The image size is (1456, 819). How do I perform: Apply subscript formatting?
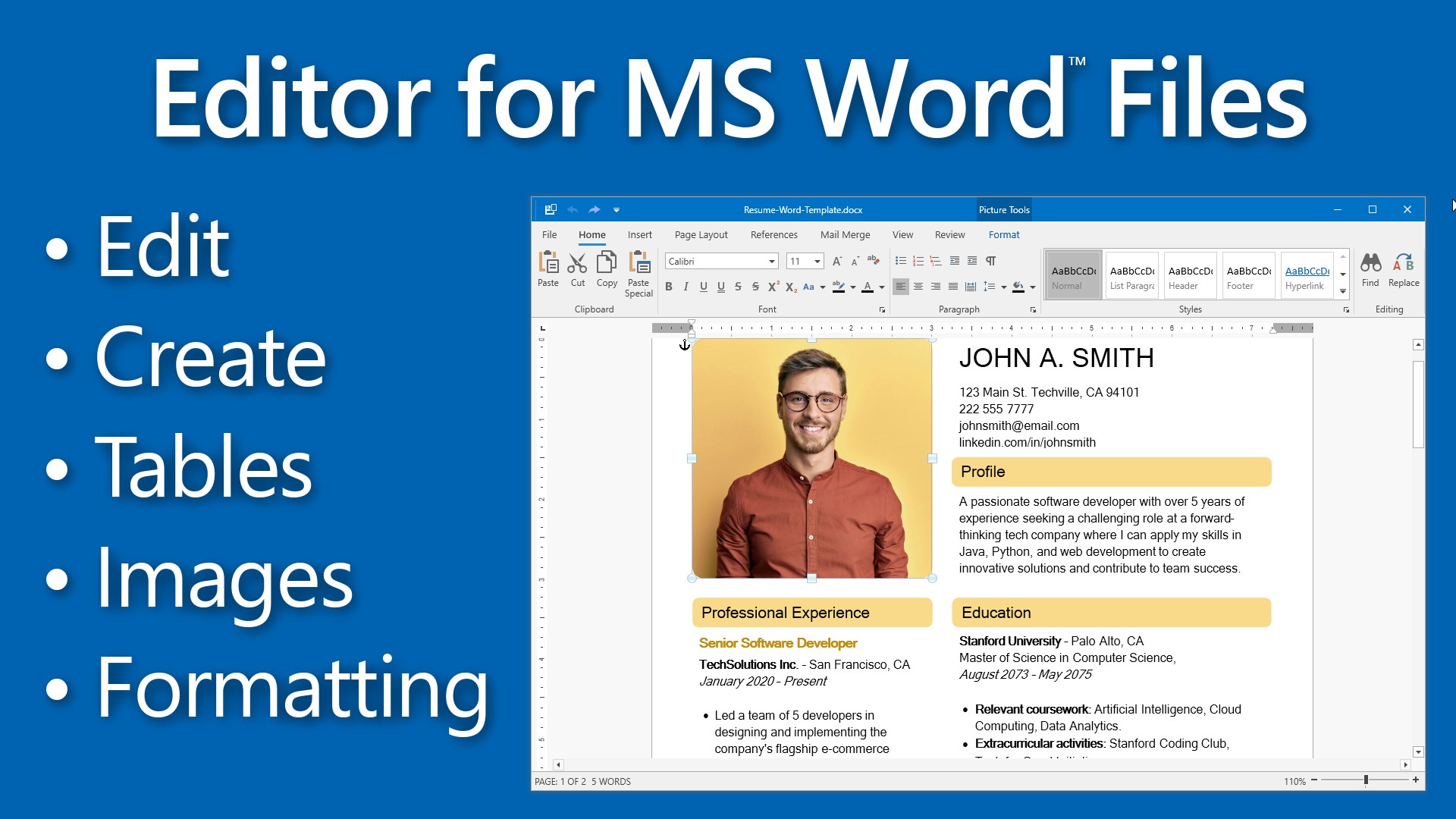790,287
